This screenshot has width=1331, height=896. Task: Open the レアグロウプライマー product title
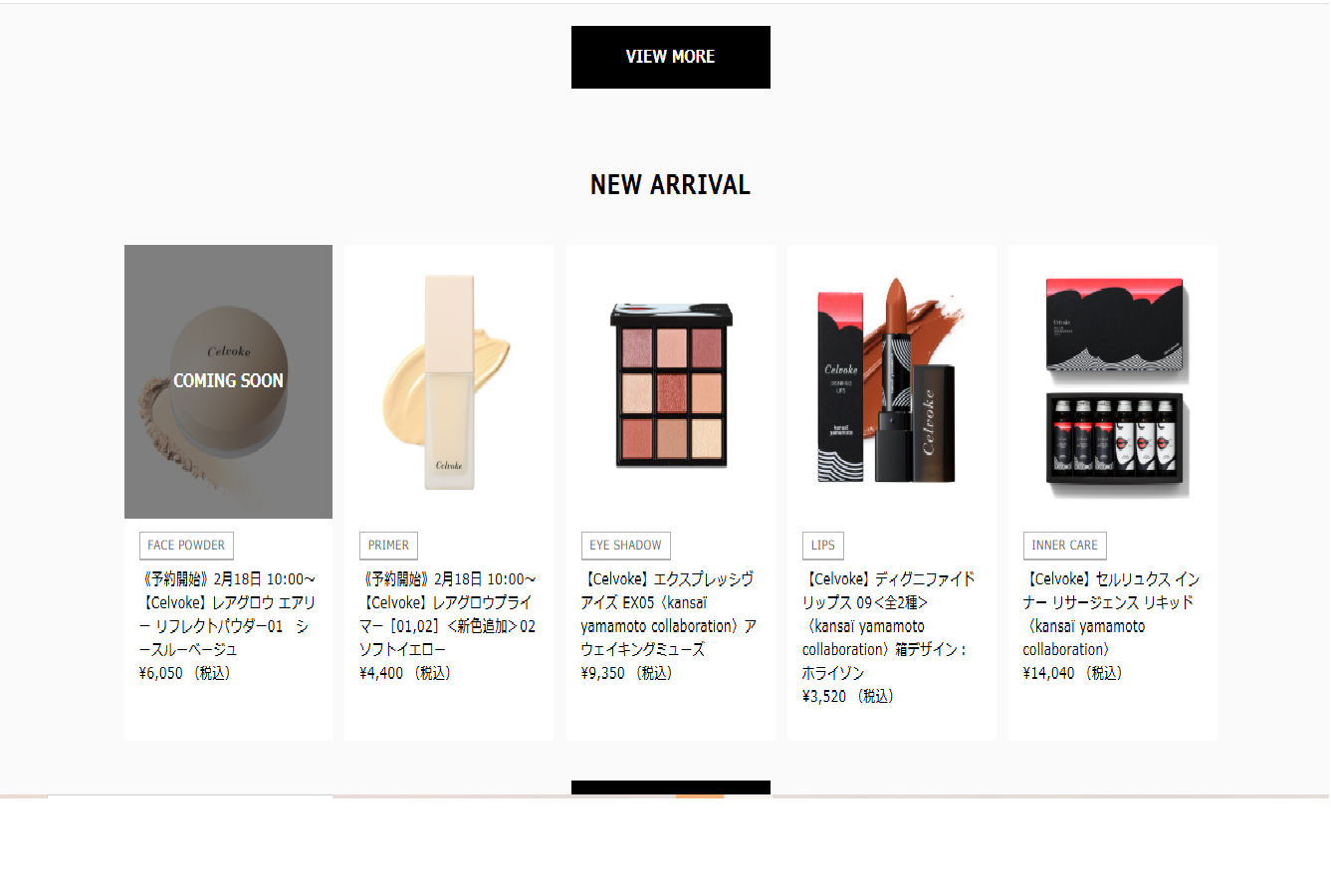click(449, 614)
